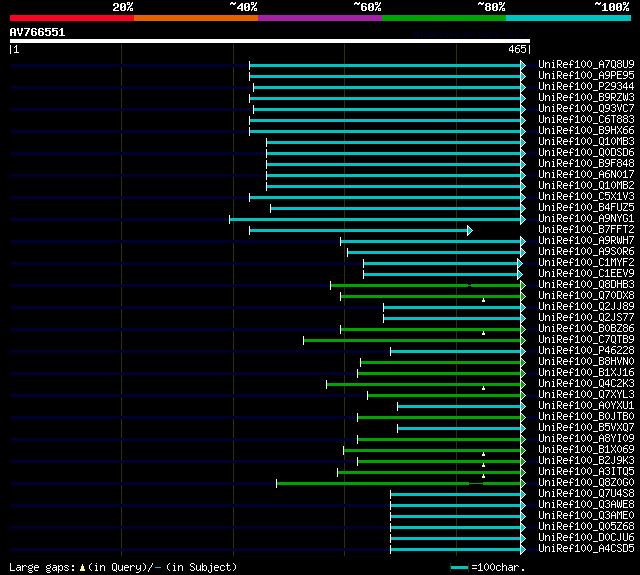Click the UniRef100_C1EEV9 label
This screenshot has width=640, height=575.
coord(586,274)
